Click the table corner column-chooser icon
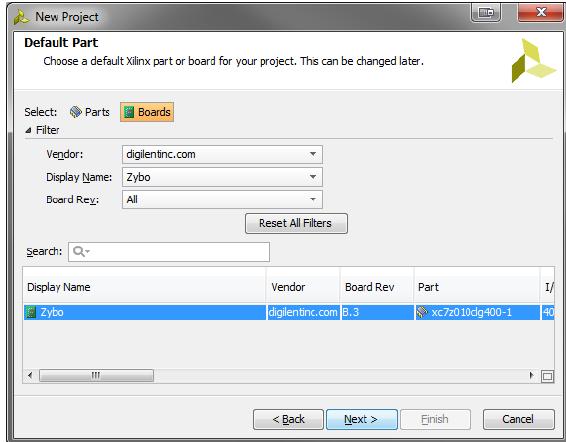This screenshot has height=442, width=566. [x=547, y=376]
